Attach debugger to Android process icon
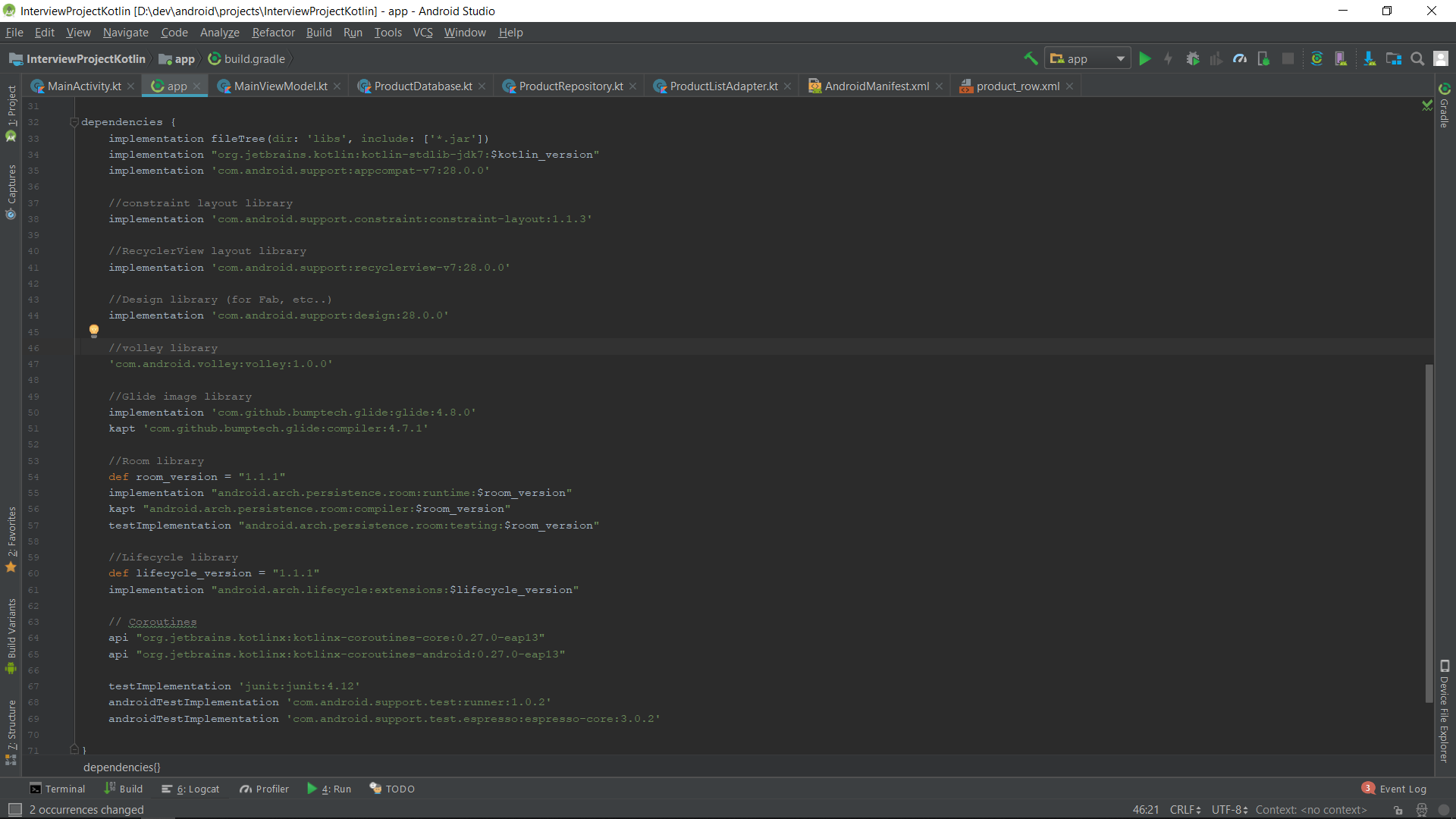The height and width of the screenshot is (819, 1456). click(x=1263, y=58)
